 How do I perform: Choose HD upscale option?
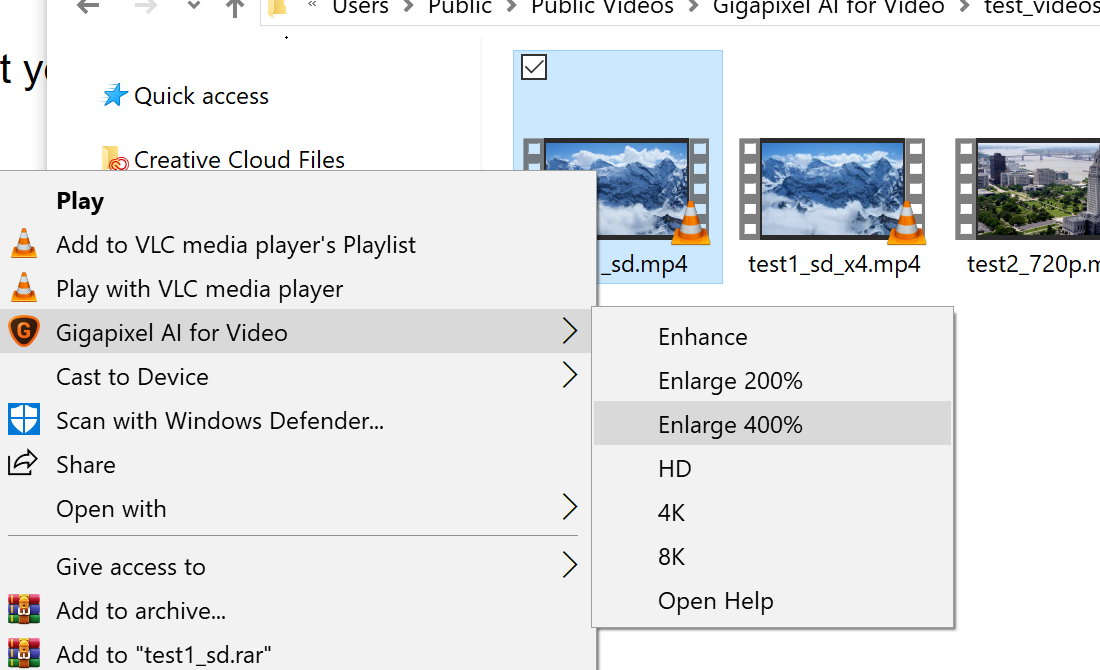[772, 469]
